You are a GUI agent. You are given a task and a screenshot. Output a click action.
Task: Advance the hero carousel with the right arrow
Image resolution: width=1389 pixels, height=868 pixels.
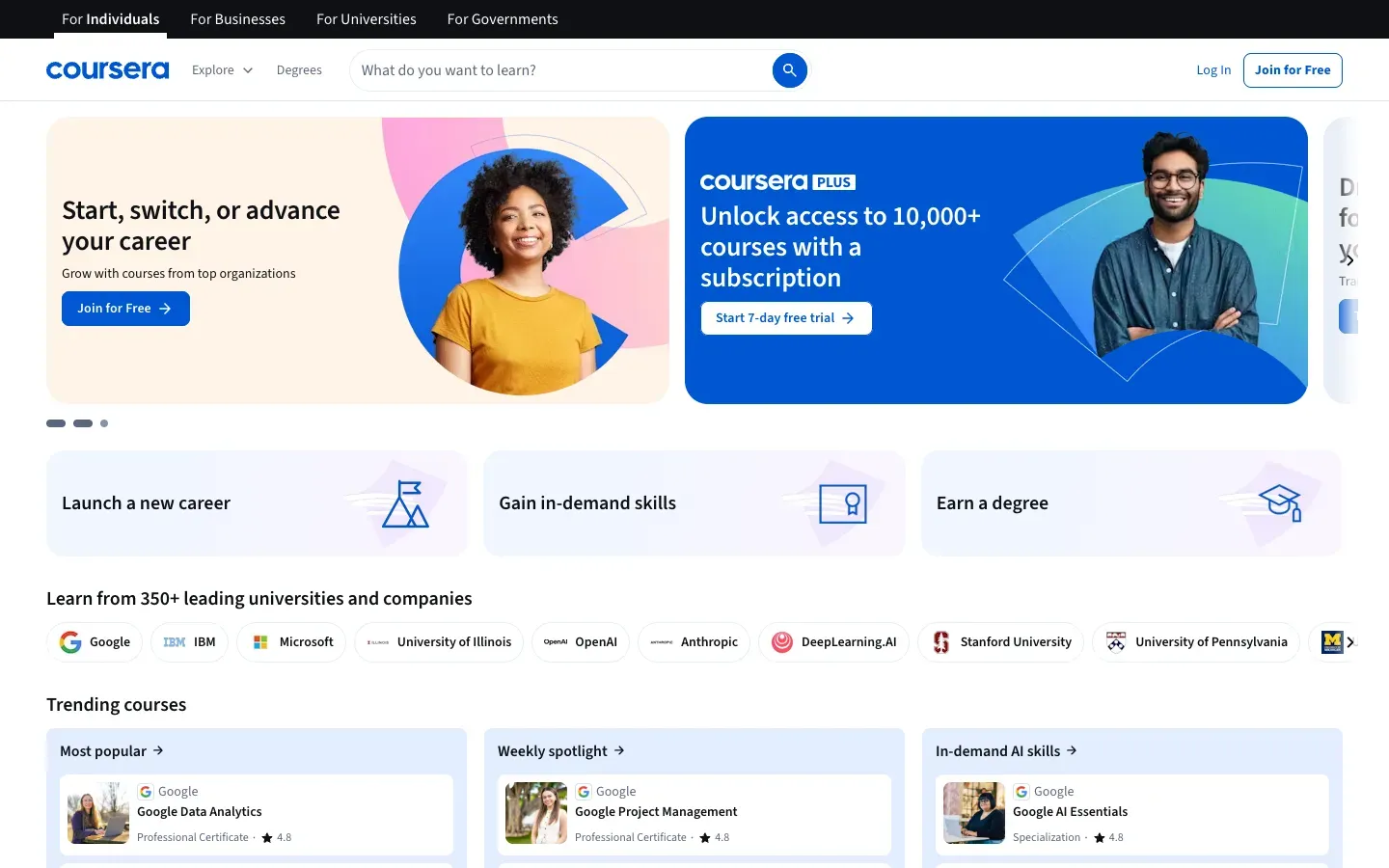pyautogui.click(x=1350, y=259)
